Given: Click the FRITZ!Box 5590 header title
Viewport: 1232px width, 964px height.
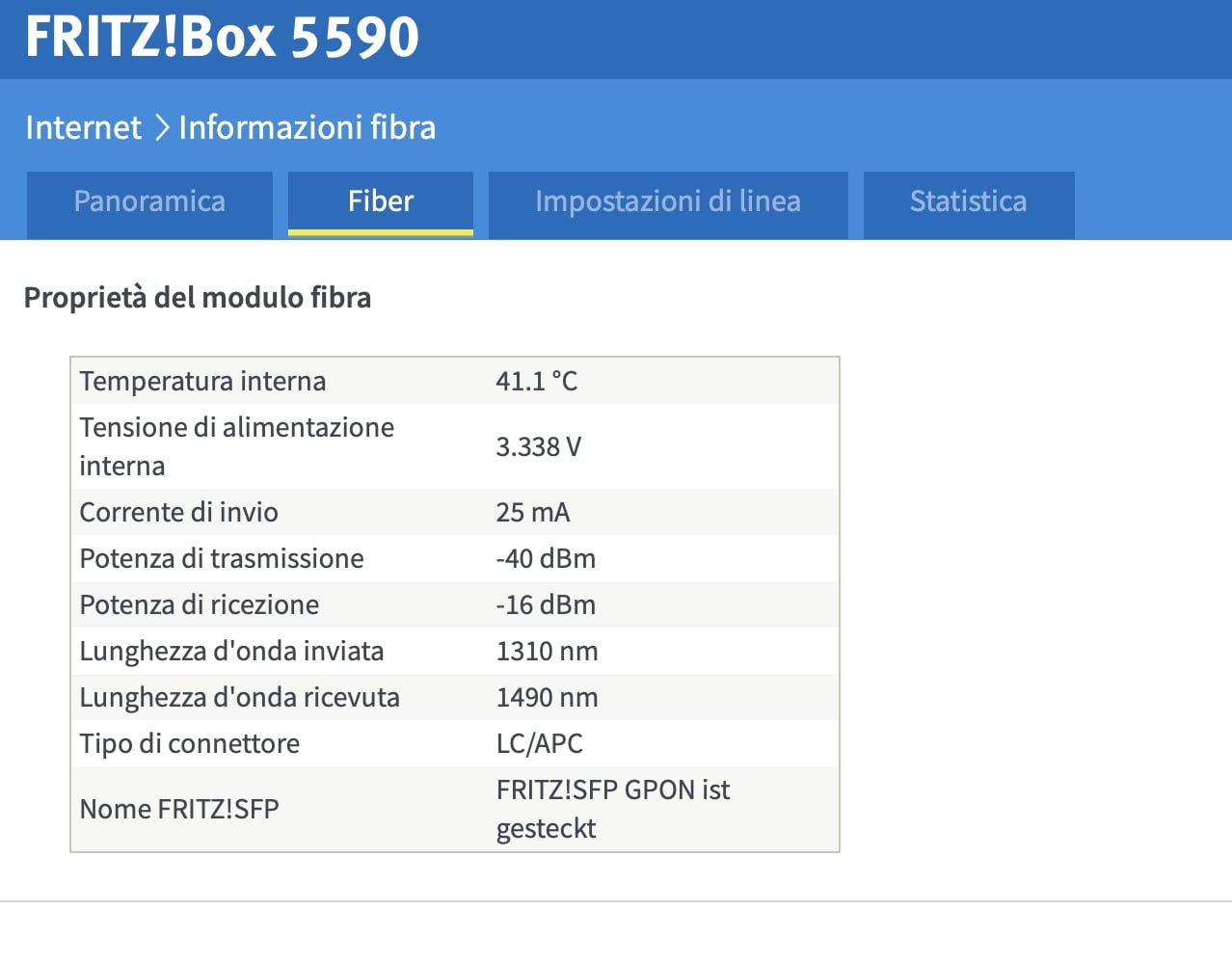Looking at the screenshot, I should tap(223, 37).
